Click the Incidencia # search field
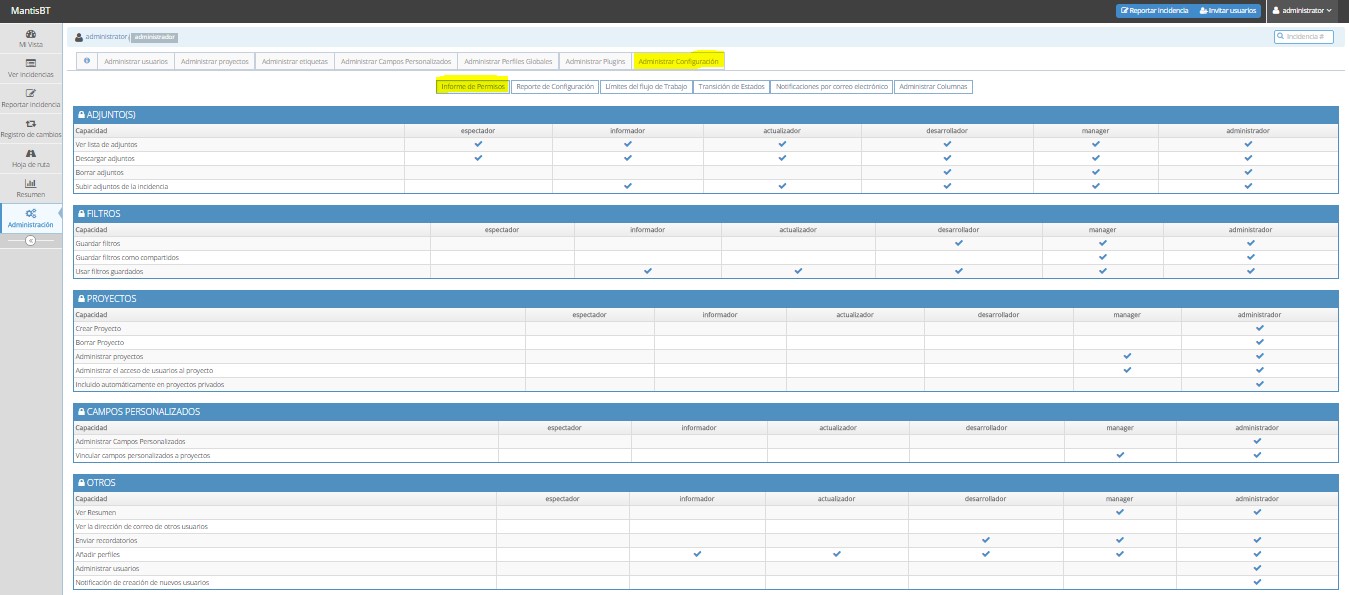The width and height of the screenshot is (1349, 595). click(x=1304, y=36)
